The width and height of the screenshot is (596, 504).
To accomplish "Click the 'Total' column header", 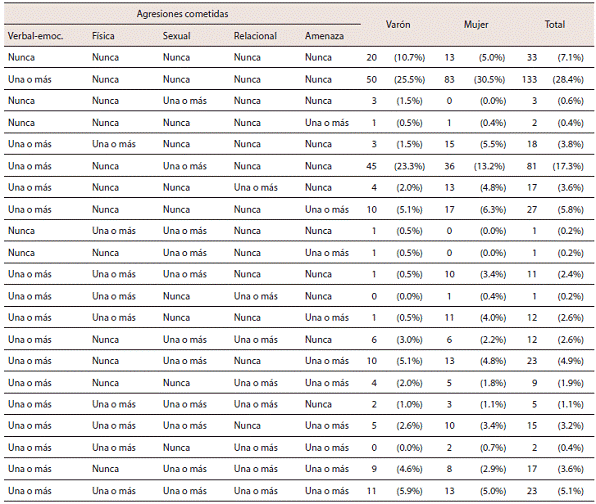I will pyautogui.click(x=555, y=25).
